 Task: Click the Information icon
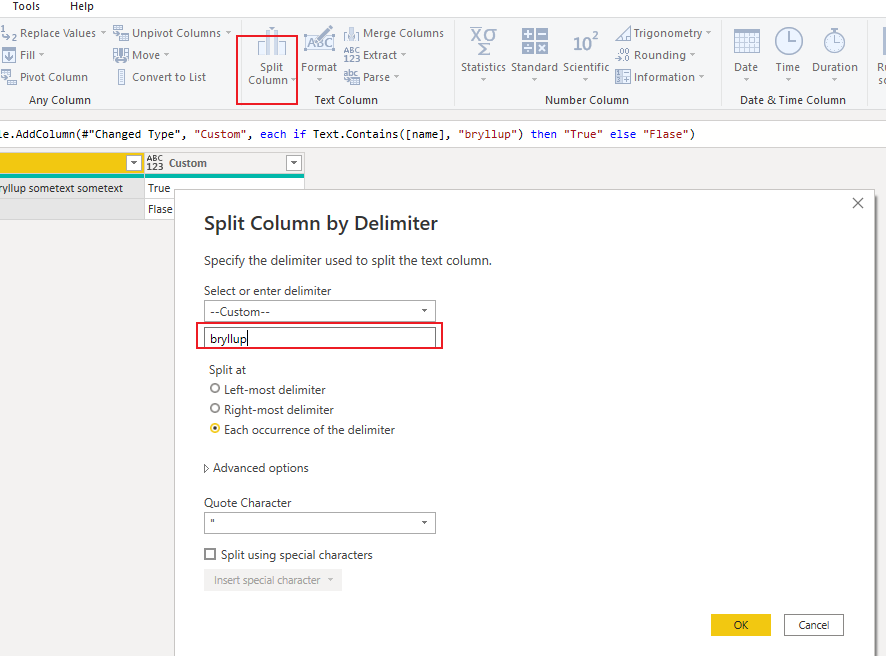[623, 77]
